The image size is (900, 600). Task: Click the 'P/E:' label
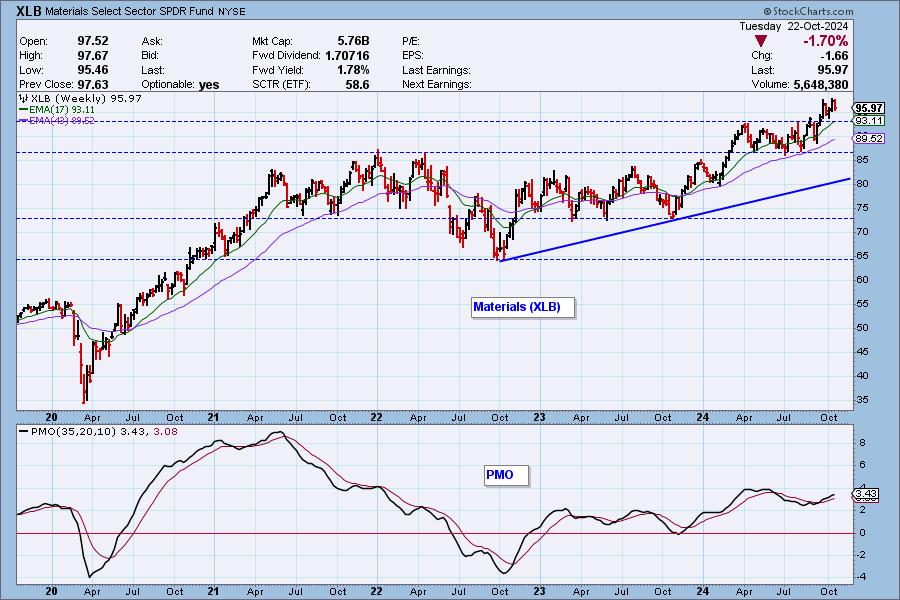click(x=411, y=41)
